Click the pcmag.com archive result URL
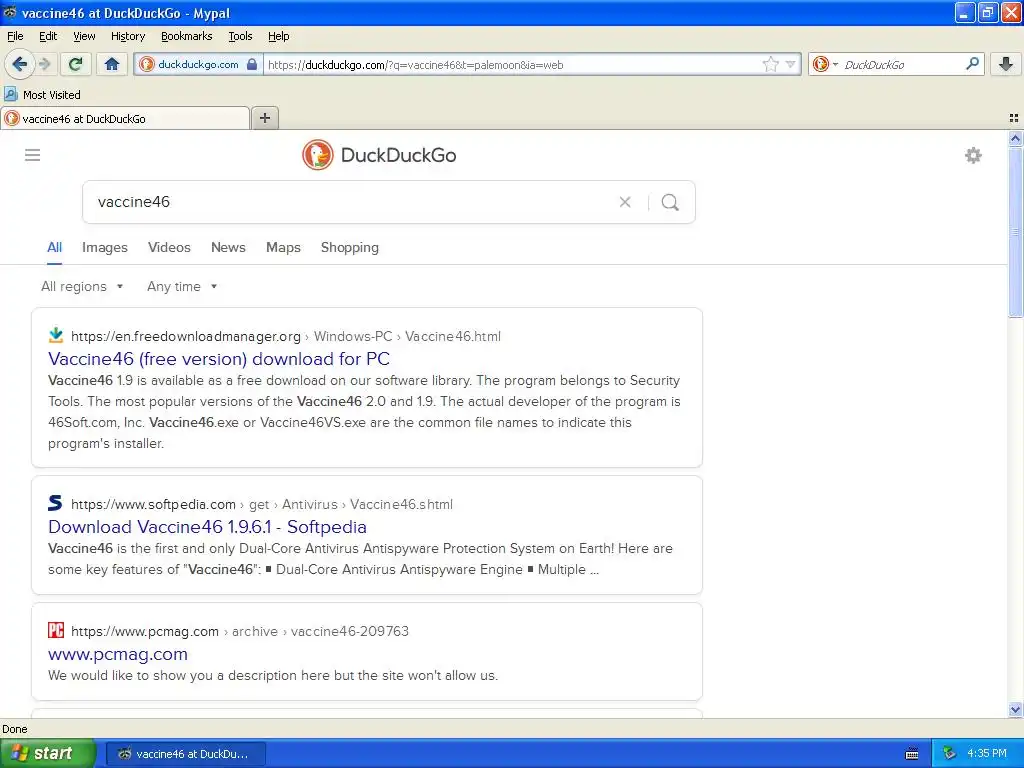This screenshot has height=768, width=1024. pos(240,631)
